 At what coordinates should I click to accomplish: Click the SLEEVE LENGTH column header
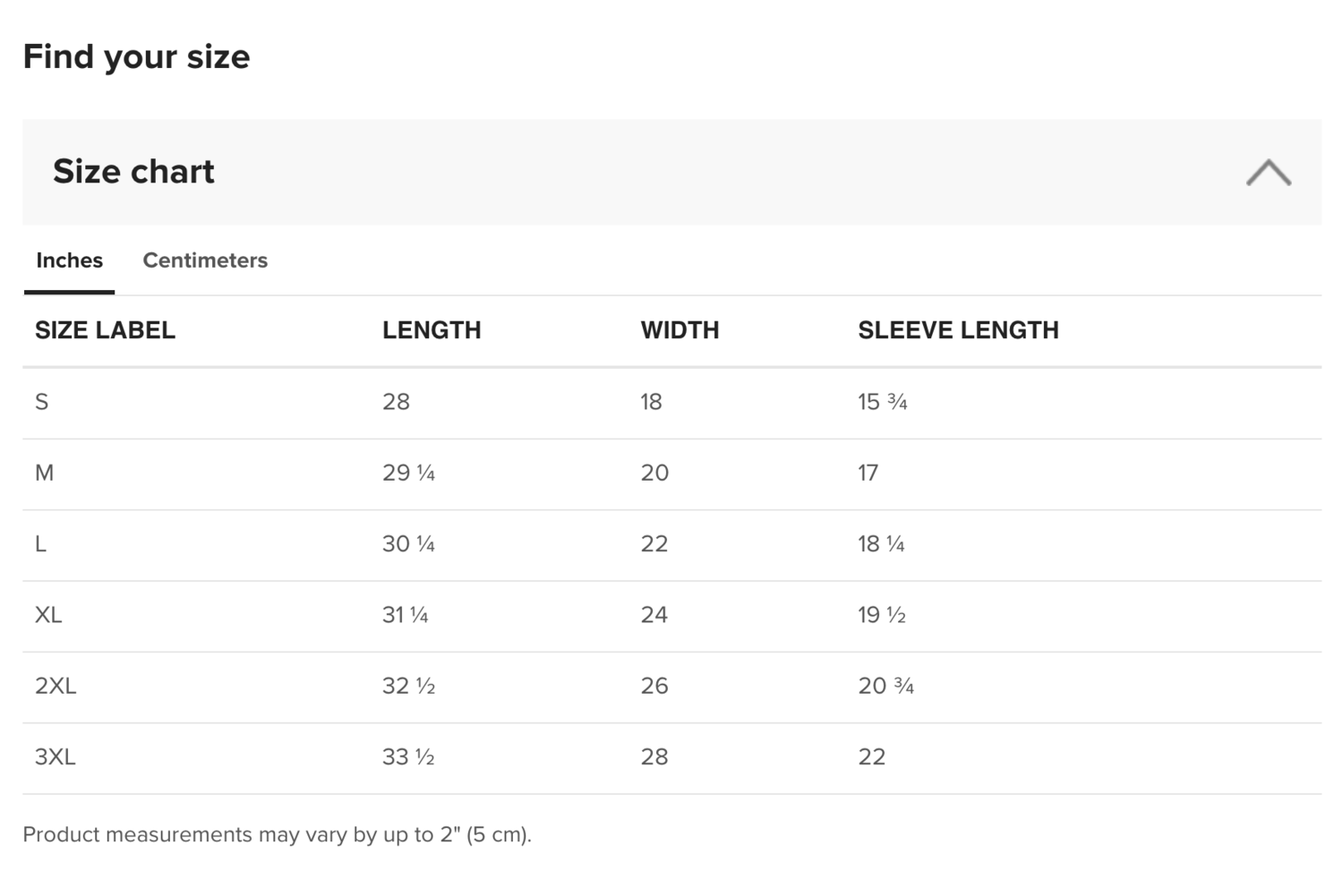point(958,330)
